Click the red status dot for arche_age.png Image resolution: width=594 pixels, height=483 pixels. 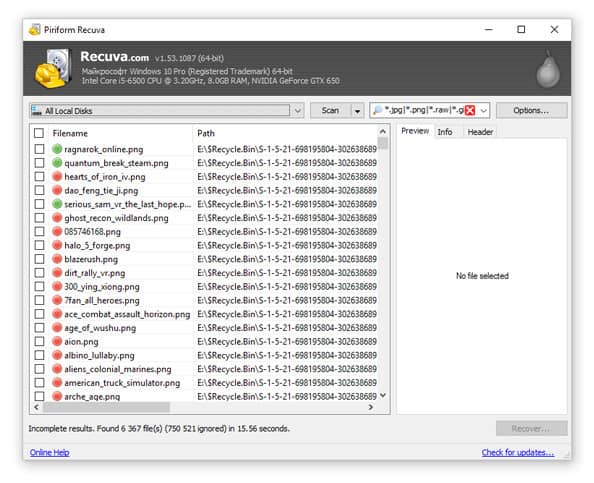coord(57,396)
